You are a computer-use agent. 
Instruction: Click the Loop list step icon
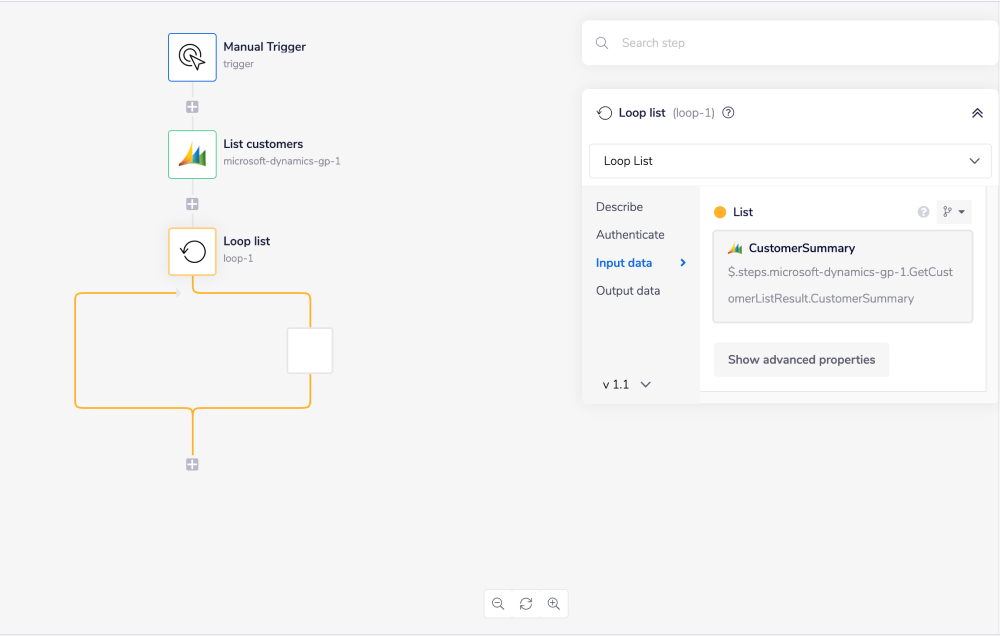coord(192,251)
